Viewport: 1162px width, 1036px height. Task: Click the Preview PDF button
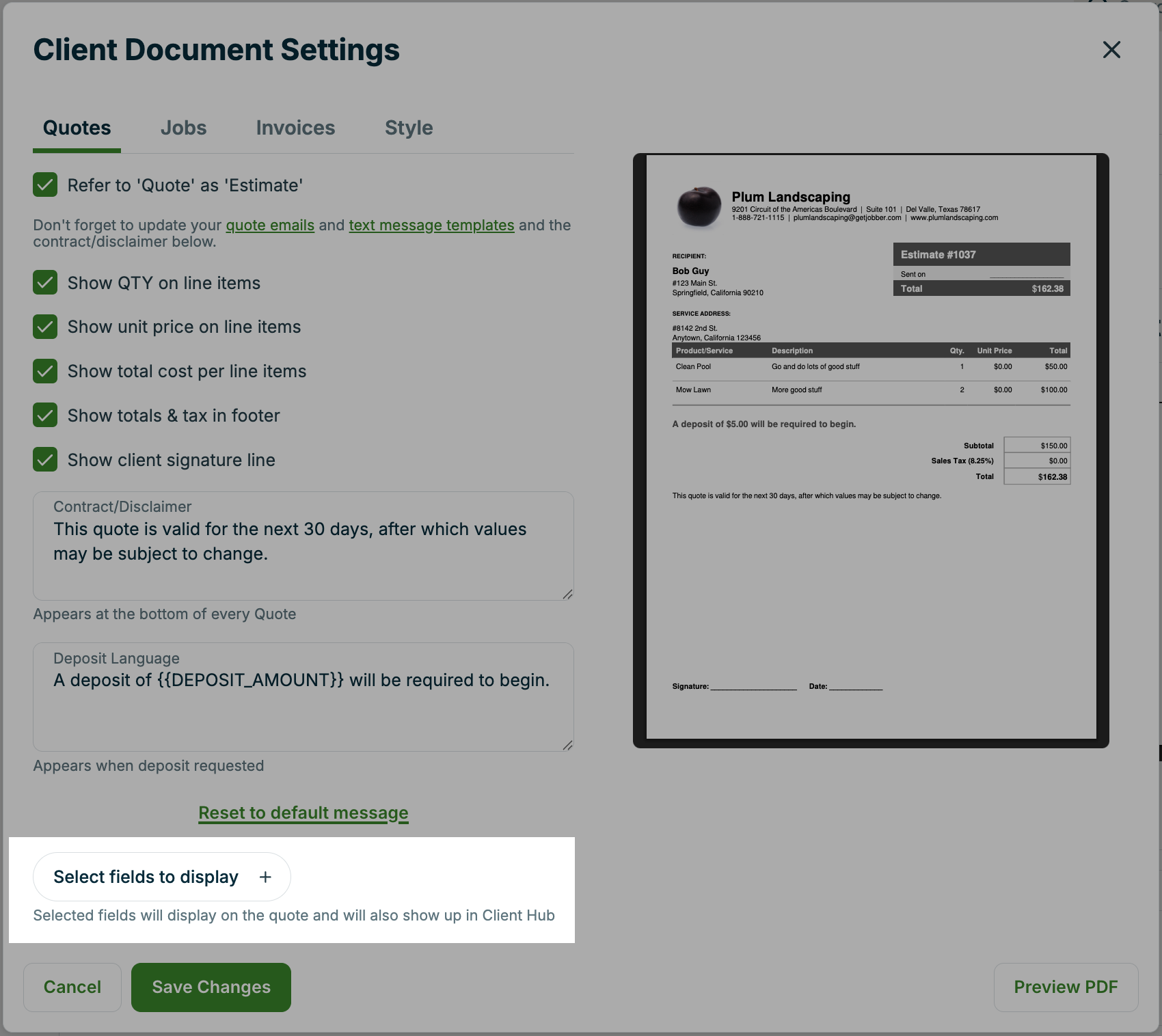pos(1066,987)
